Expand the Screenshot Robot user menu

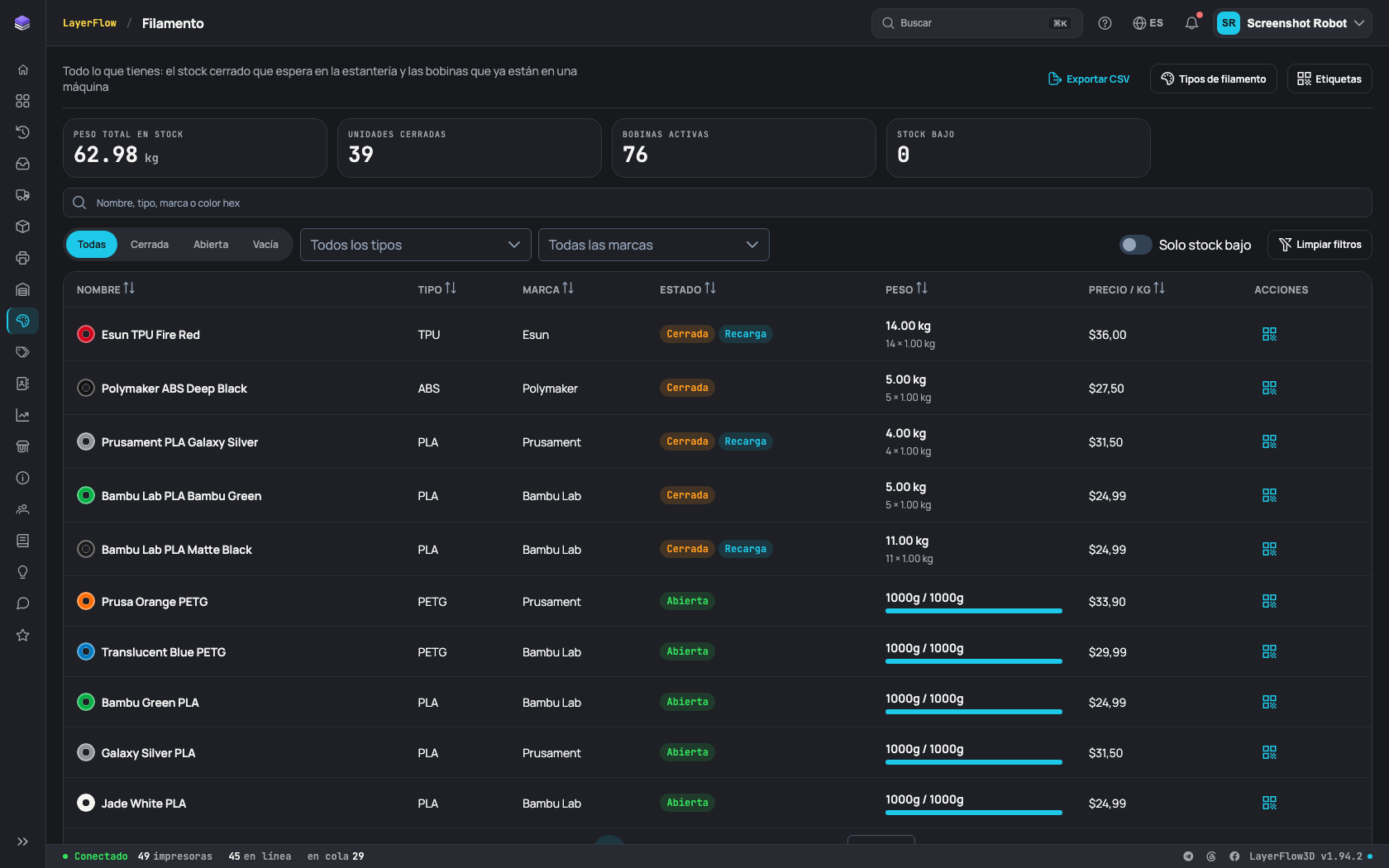point(1292,23)
